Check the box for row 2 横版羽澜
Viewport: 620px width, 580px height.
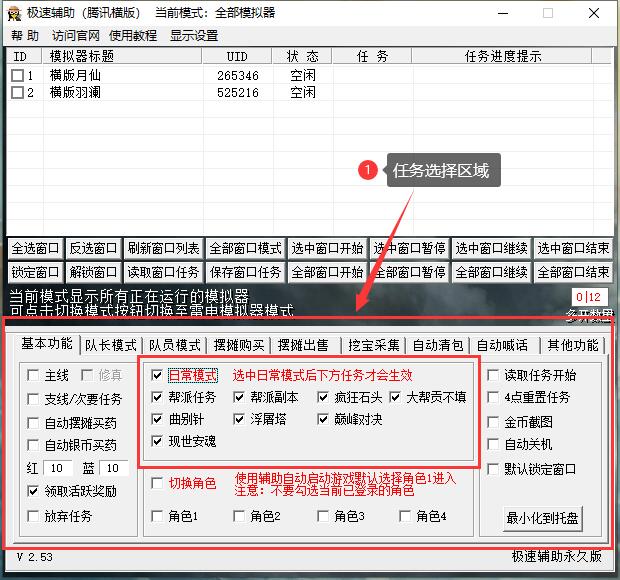pyautogui.click(x=17, y=93)
